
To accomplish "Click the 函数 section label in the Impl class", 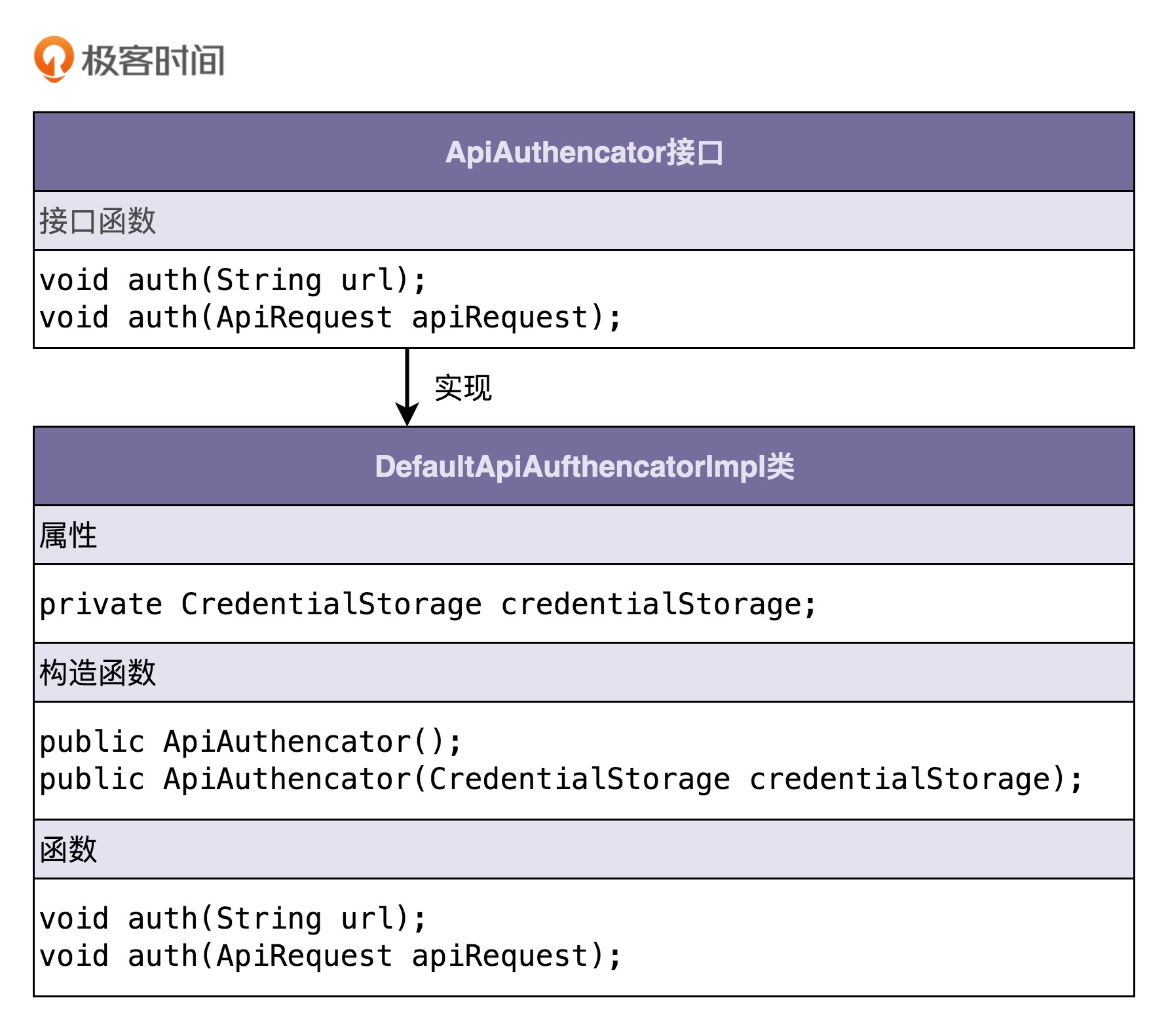I will pos(68,849).
